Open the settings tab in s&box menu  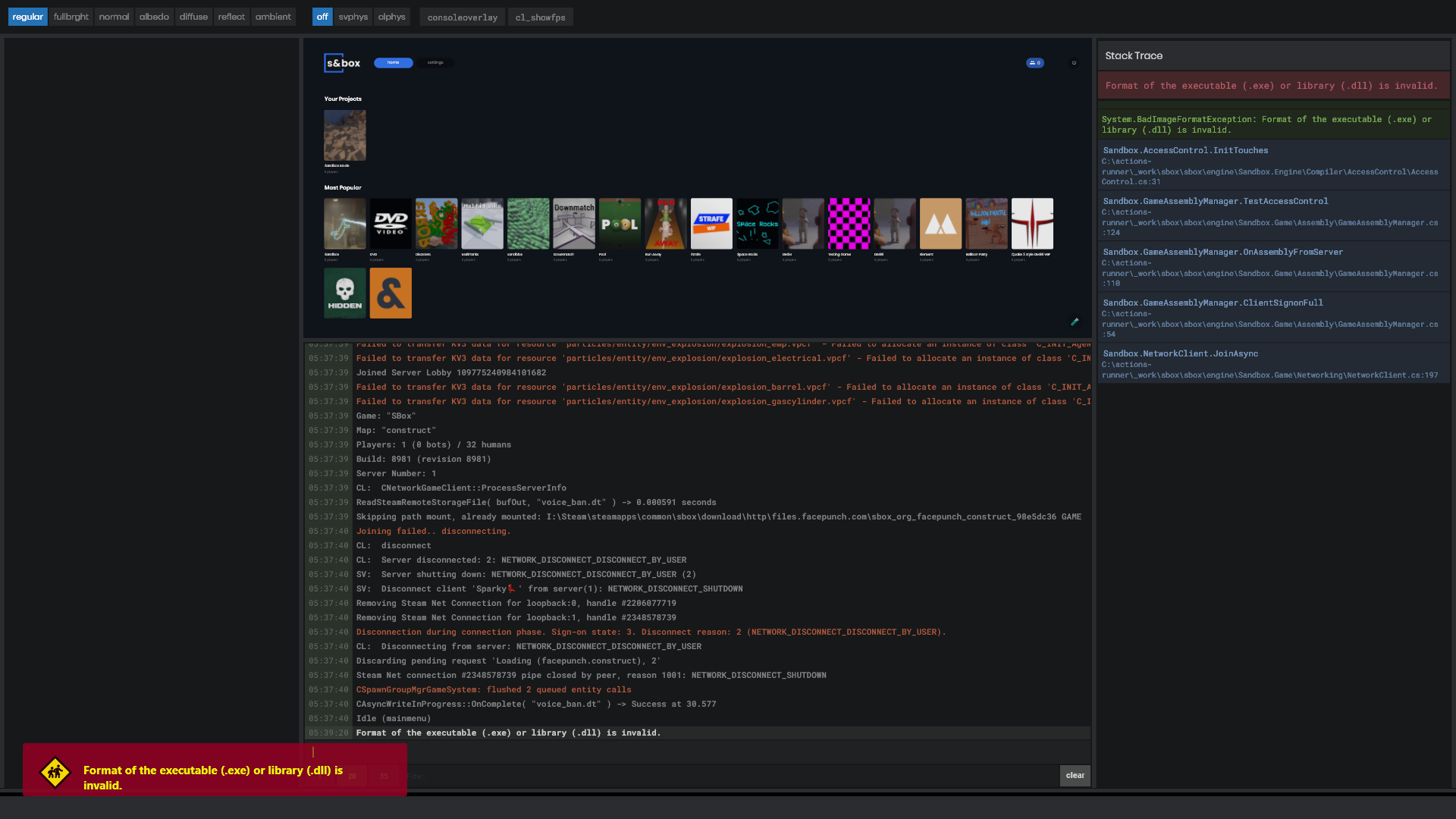[436, 63]
